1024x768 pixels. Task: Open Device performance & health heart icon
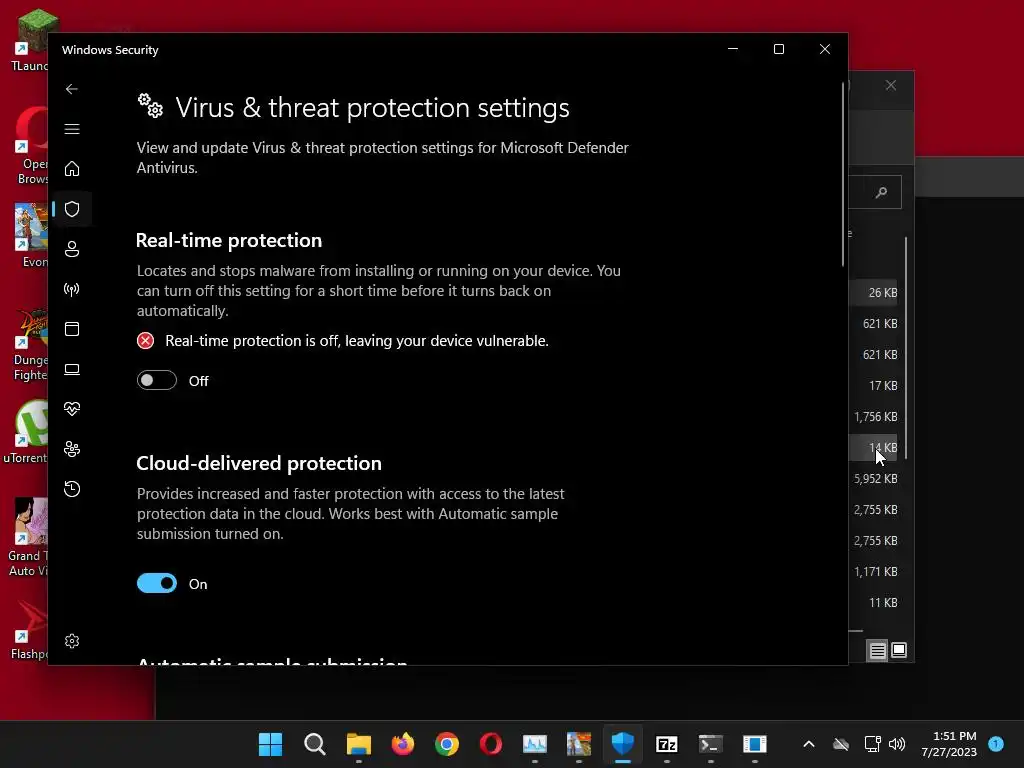point(72,409)
